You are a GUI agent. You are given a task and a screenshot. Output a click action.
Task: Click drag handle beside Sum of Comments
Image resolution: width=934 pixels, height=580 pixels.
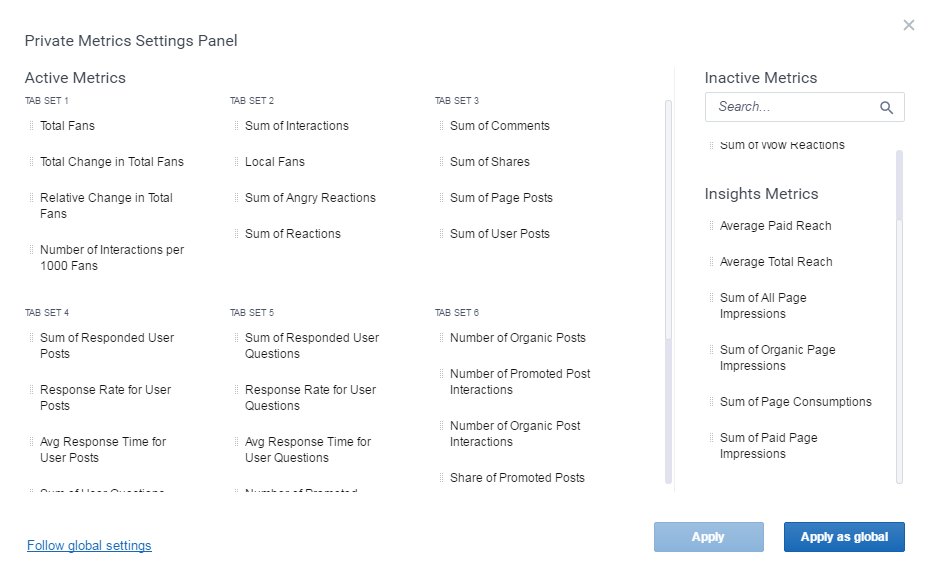click(x=441, y=126)
